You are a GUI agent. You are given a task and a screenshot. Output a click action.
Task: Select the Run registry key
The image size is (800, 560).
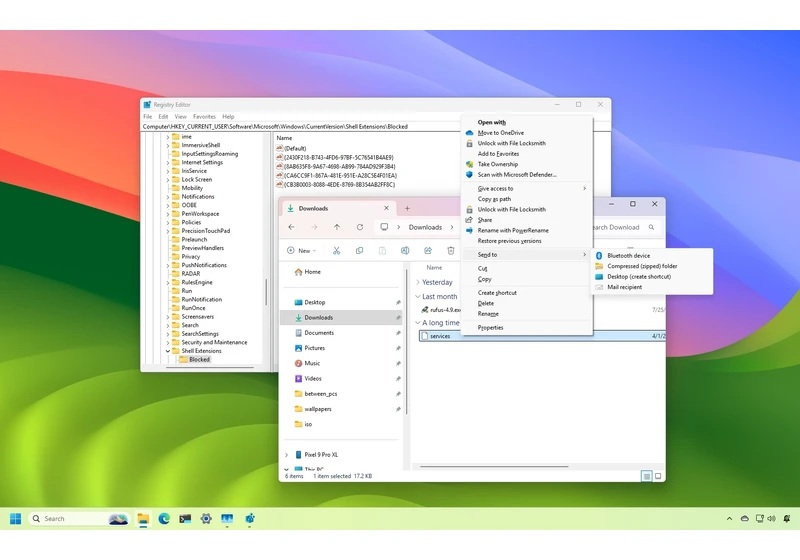[187, 291]
